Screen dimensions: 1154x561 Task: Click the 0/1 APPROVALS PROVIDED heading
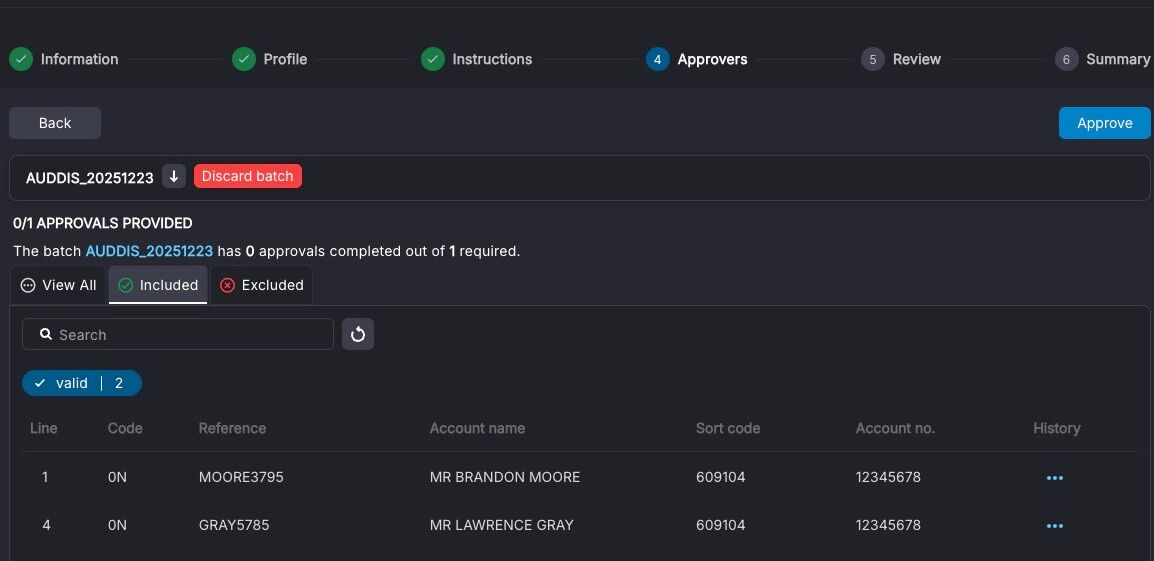point(103,223)
